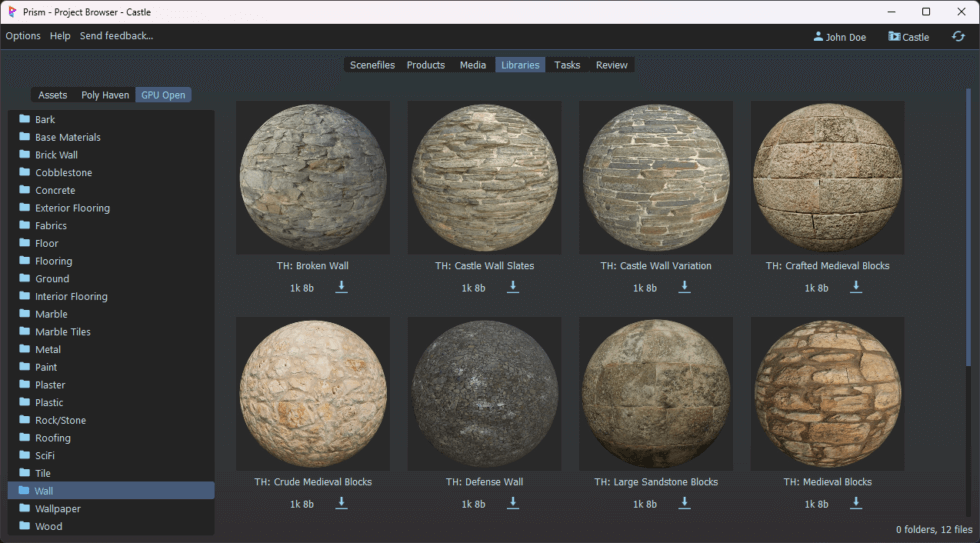Click the Medieval Blocks sphere thumbnail
Image resolution: width=980 pixels, height=543 pixels.
(827, 394)
